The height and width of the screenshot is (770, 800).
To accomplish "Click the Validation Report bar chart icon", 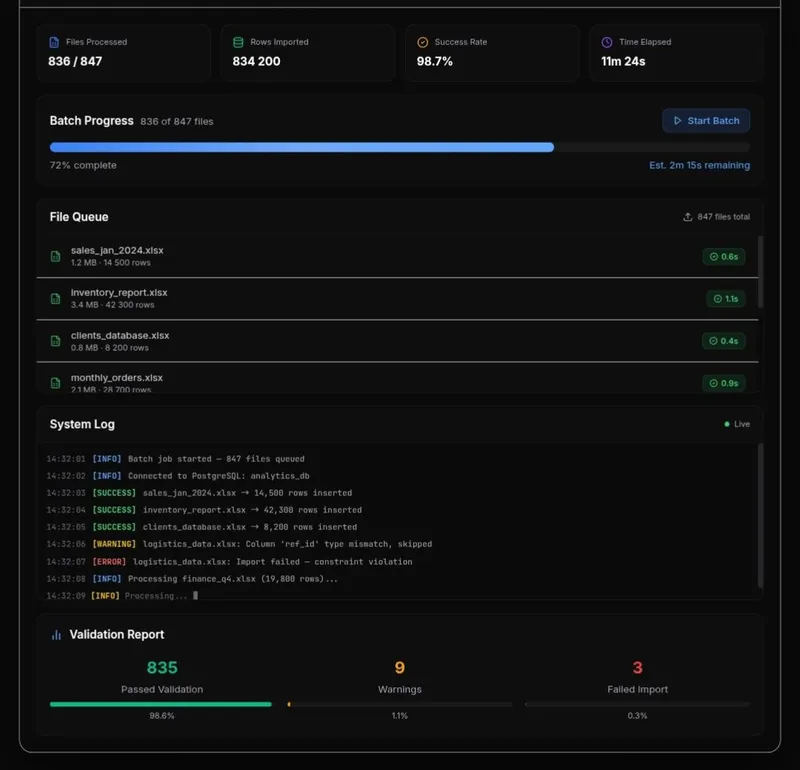I will [x=57, y=635].
